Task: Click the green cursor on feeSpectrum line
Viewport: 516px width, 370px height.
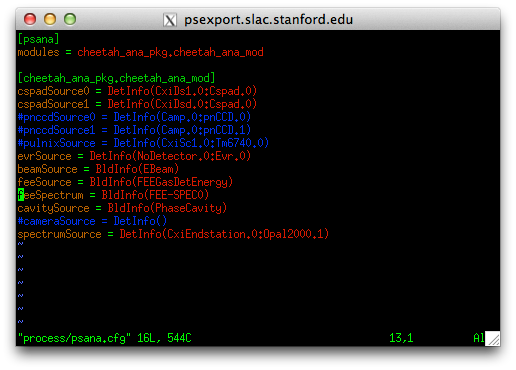Action: point(21,195)
